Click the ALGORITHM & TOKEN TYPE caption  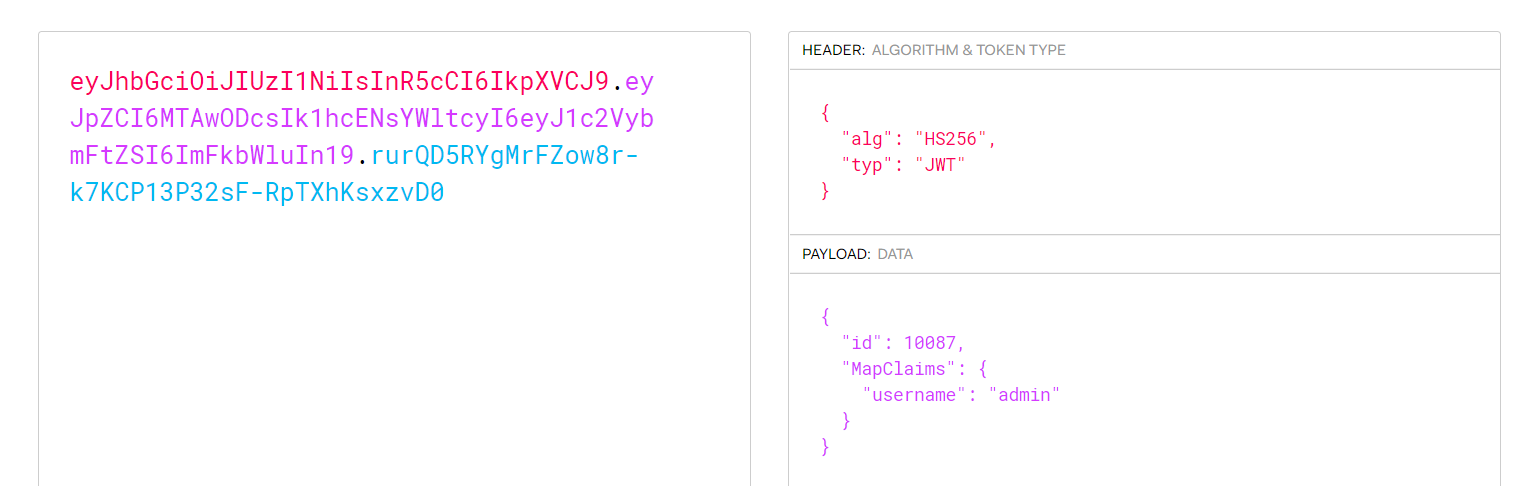point(968,50)
